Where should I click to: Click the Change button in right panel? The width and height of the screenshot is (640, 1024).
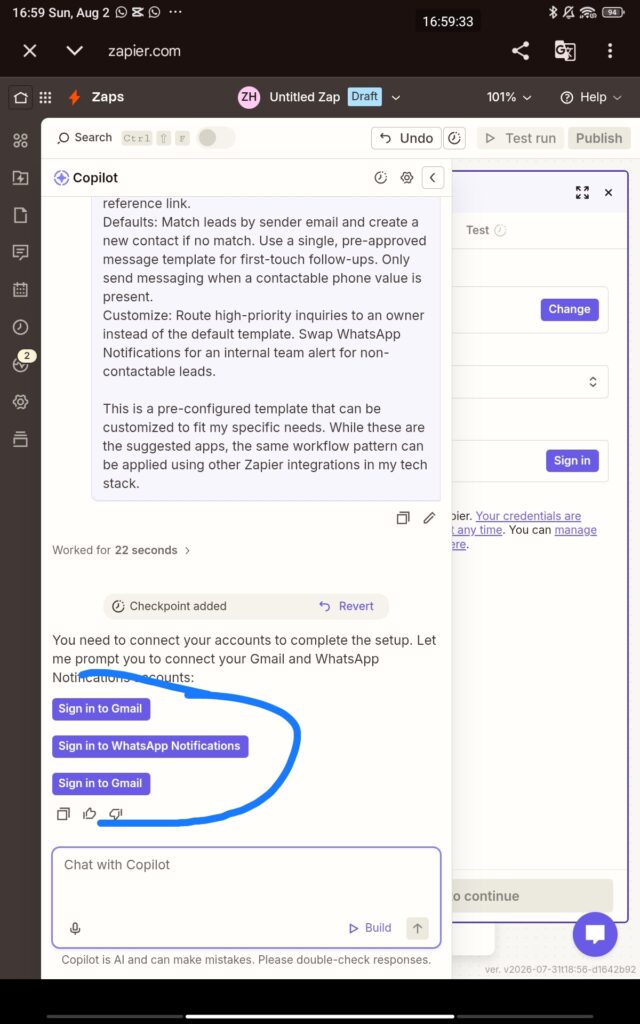point(569,310)
